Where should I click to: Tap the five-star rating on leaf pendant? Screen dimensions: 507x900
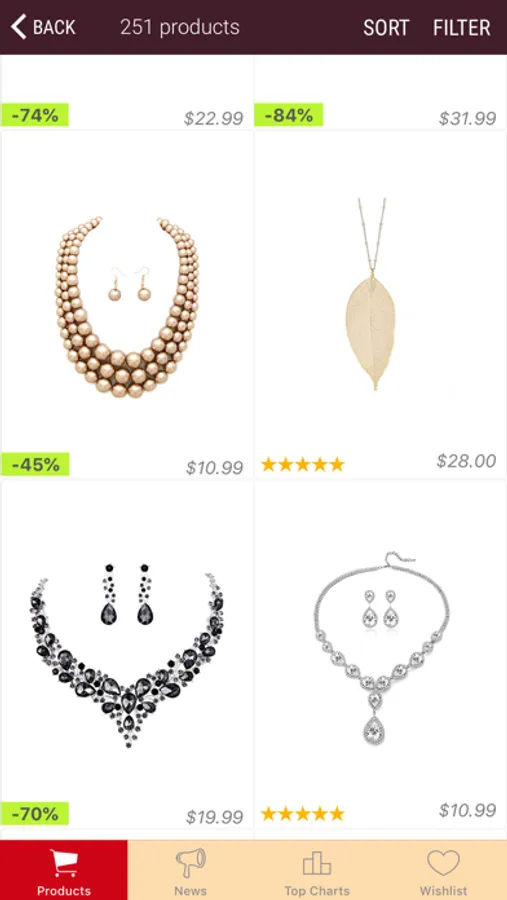[x=303, y=464]
